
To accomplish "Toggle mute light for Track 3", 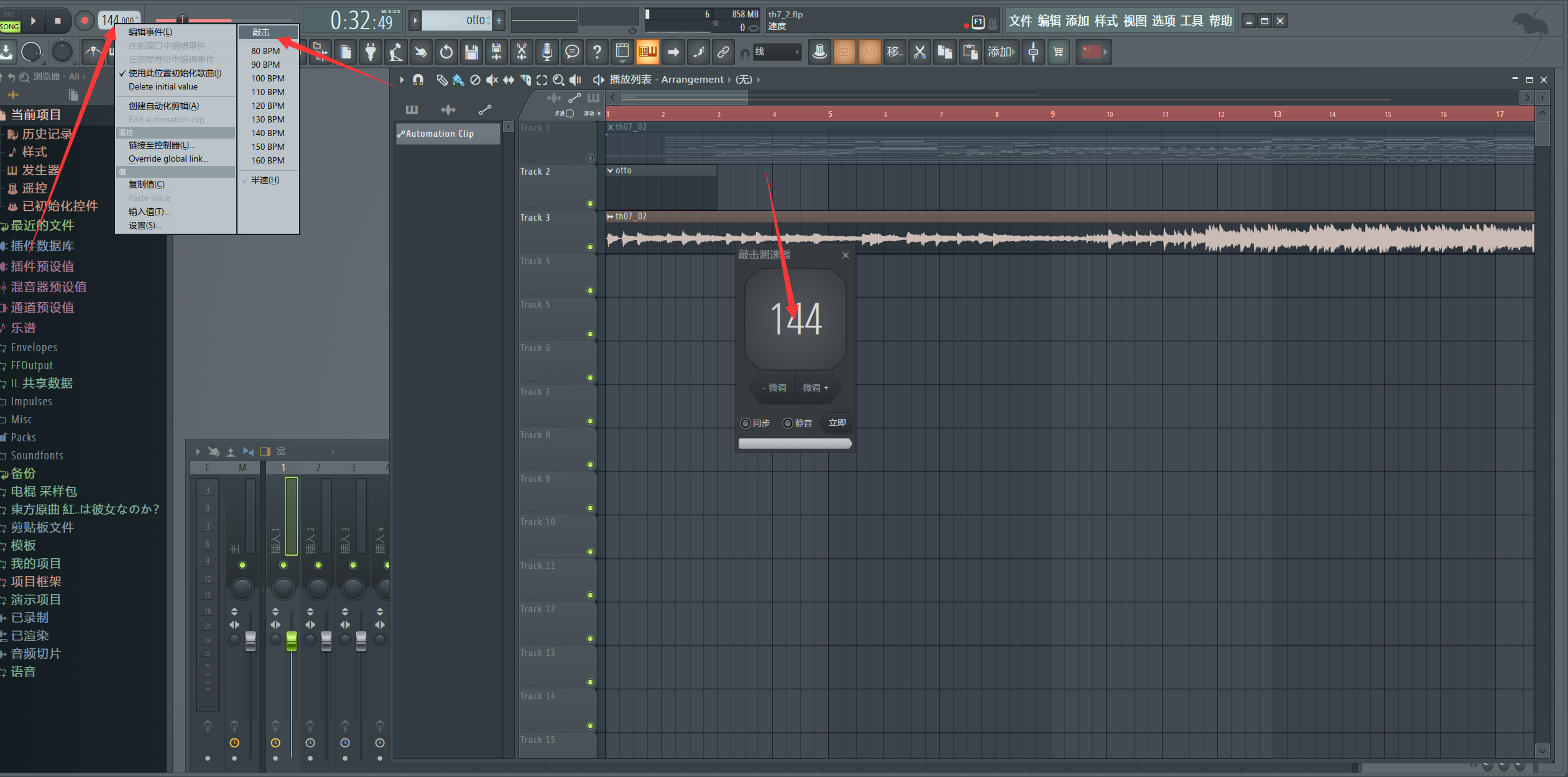I will click(590, 247).
